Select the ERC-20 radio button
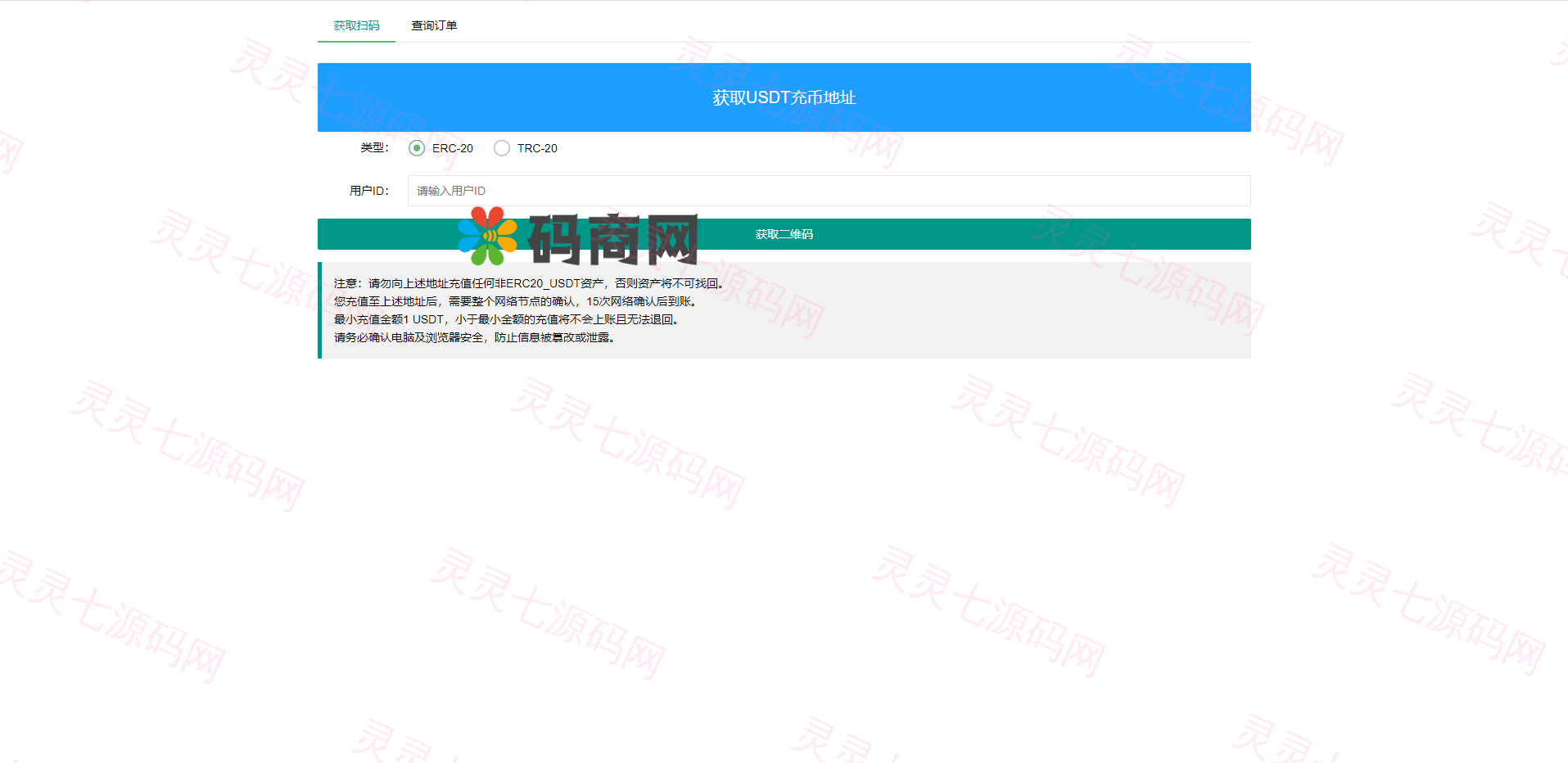 [x=417, y=148]
